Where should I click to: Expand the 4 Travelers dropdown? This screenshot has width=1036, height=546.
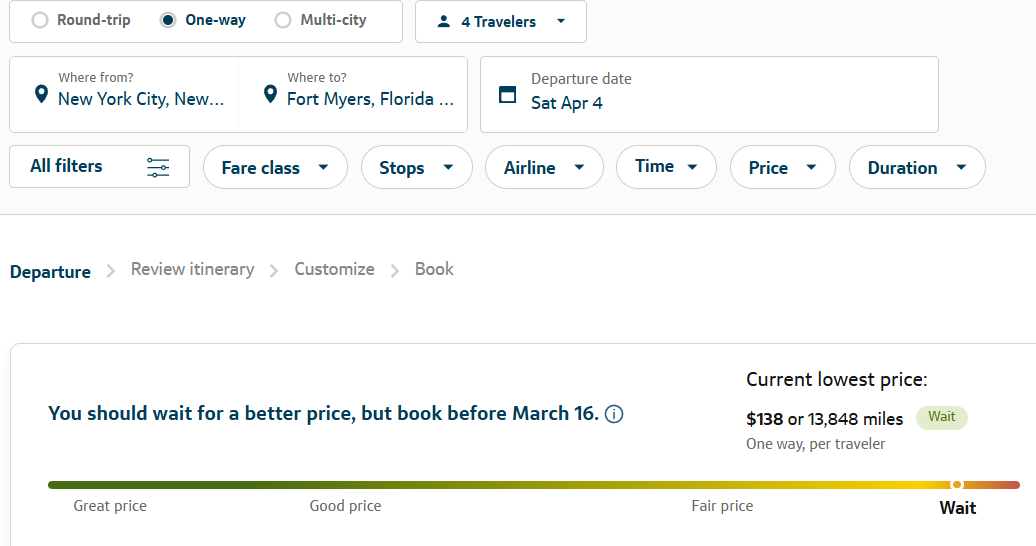click(501, 22)
